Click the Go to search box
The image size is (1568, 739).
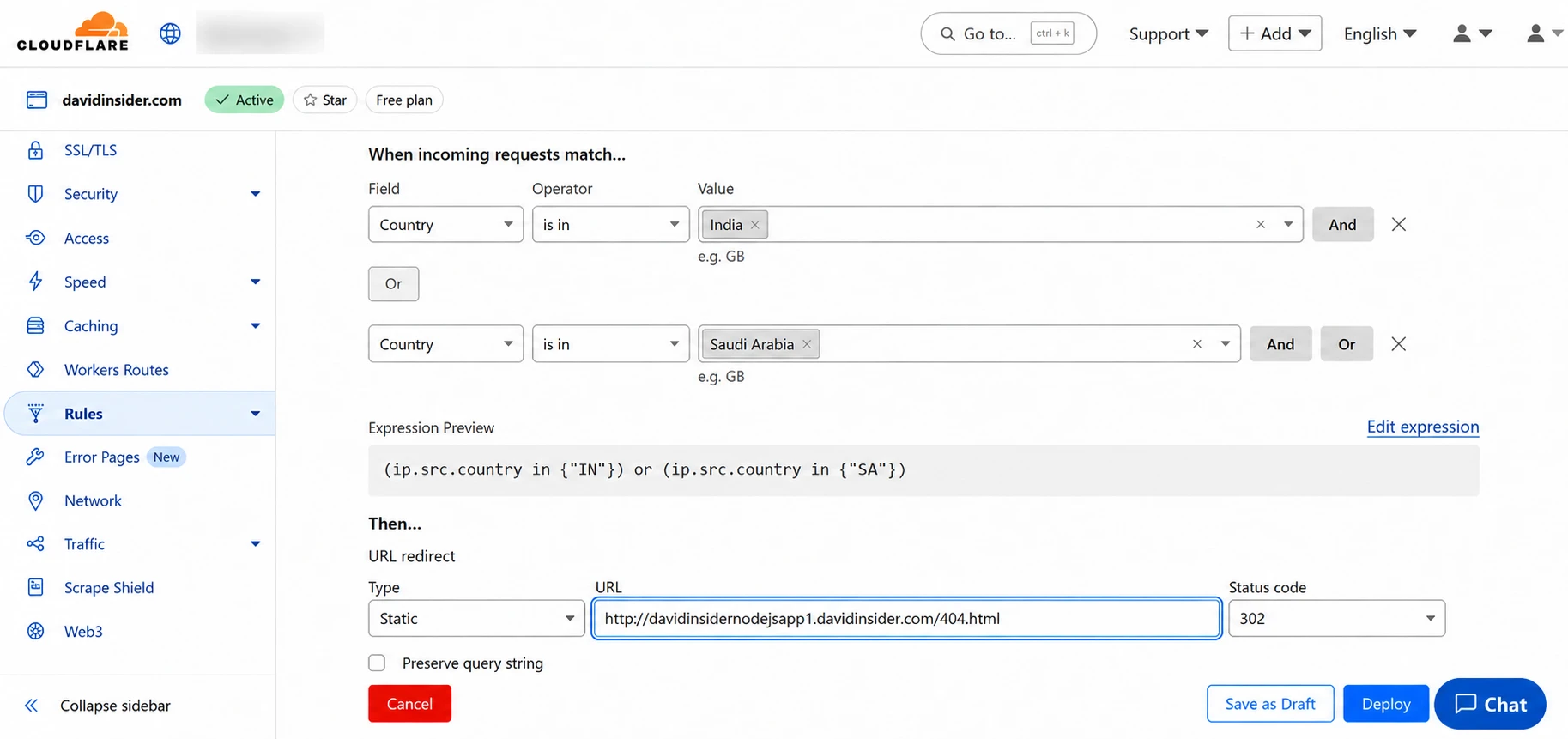click(x=1008, y=33)
